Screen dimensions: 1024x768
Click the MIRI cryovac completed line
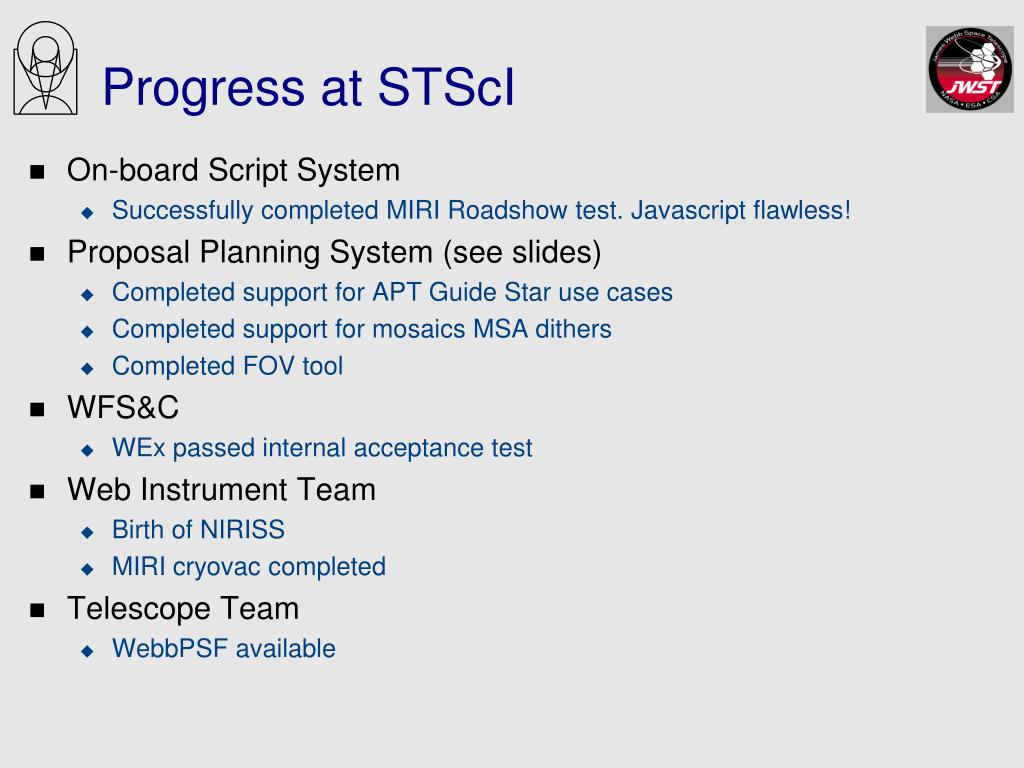pyautogui.click(x=249, y=567)
